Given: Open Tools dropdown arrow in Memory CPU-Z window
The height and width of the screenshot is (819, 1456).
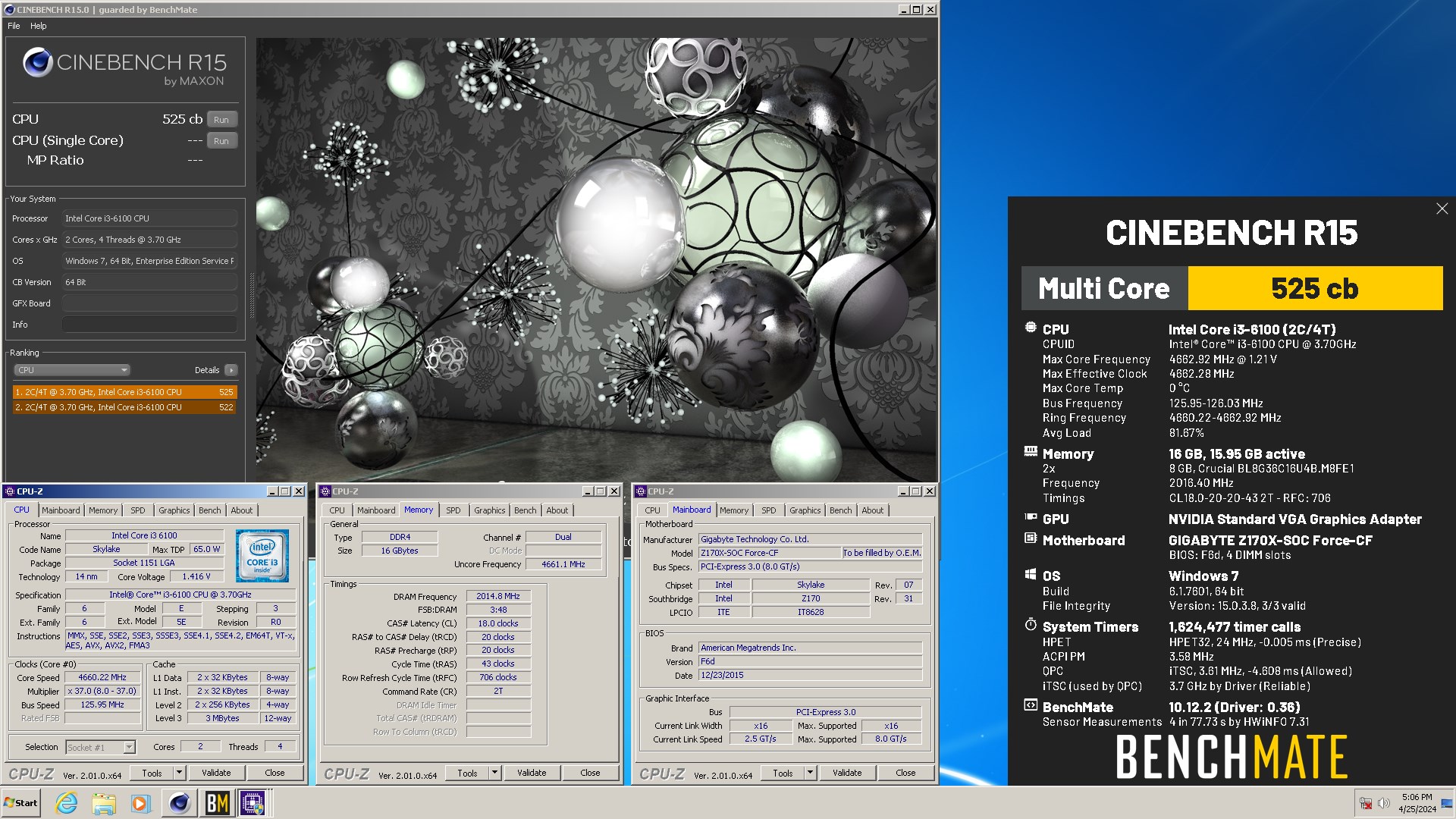Looking at the screenshot, I should (x=495, y=773).
